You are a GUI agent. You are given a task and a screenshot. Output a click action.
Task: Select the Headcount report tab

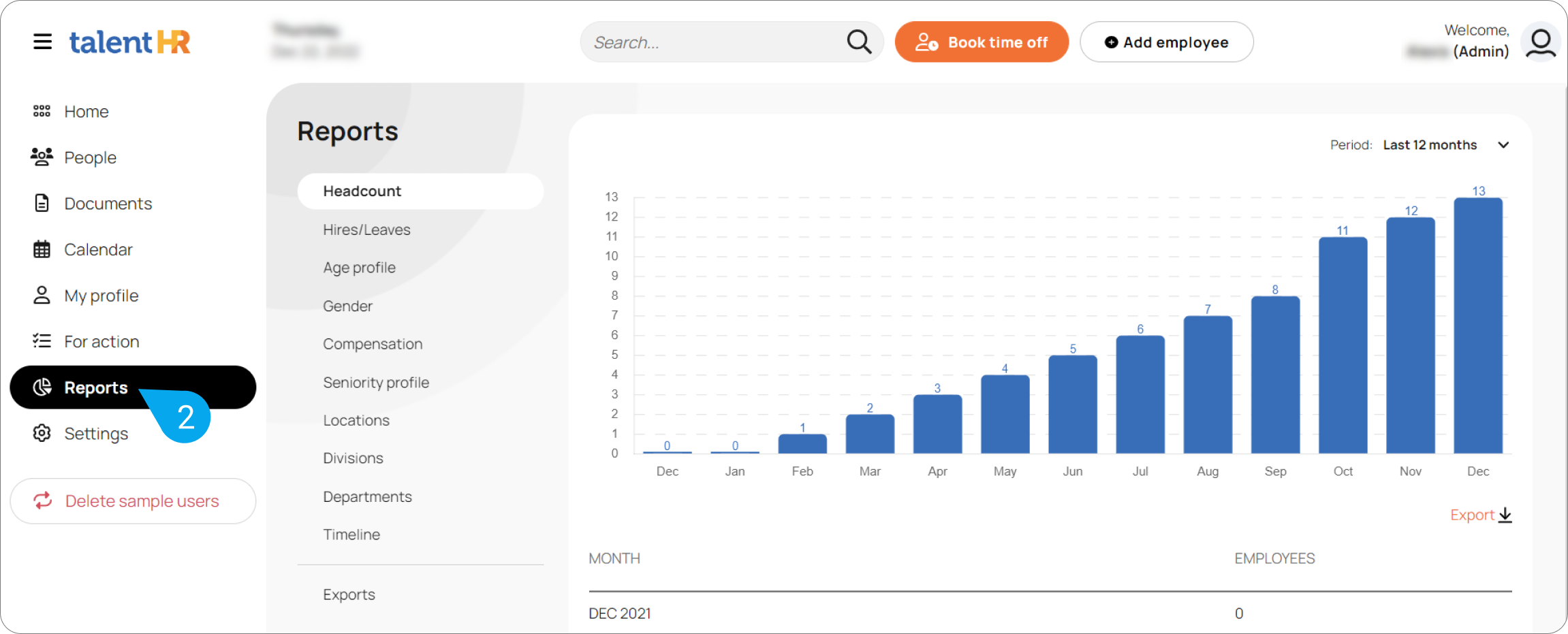coord(420,191)
